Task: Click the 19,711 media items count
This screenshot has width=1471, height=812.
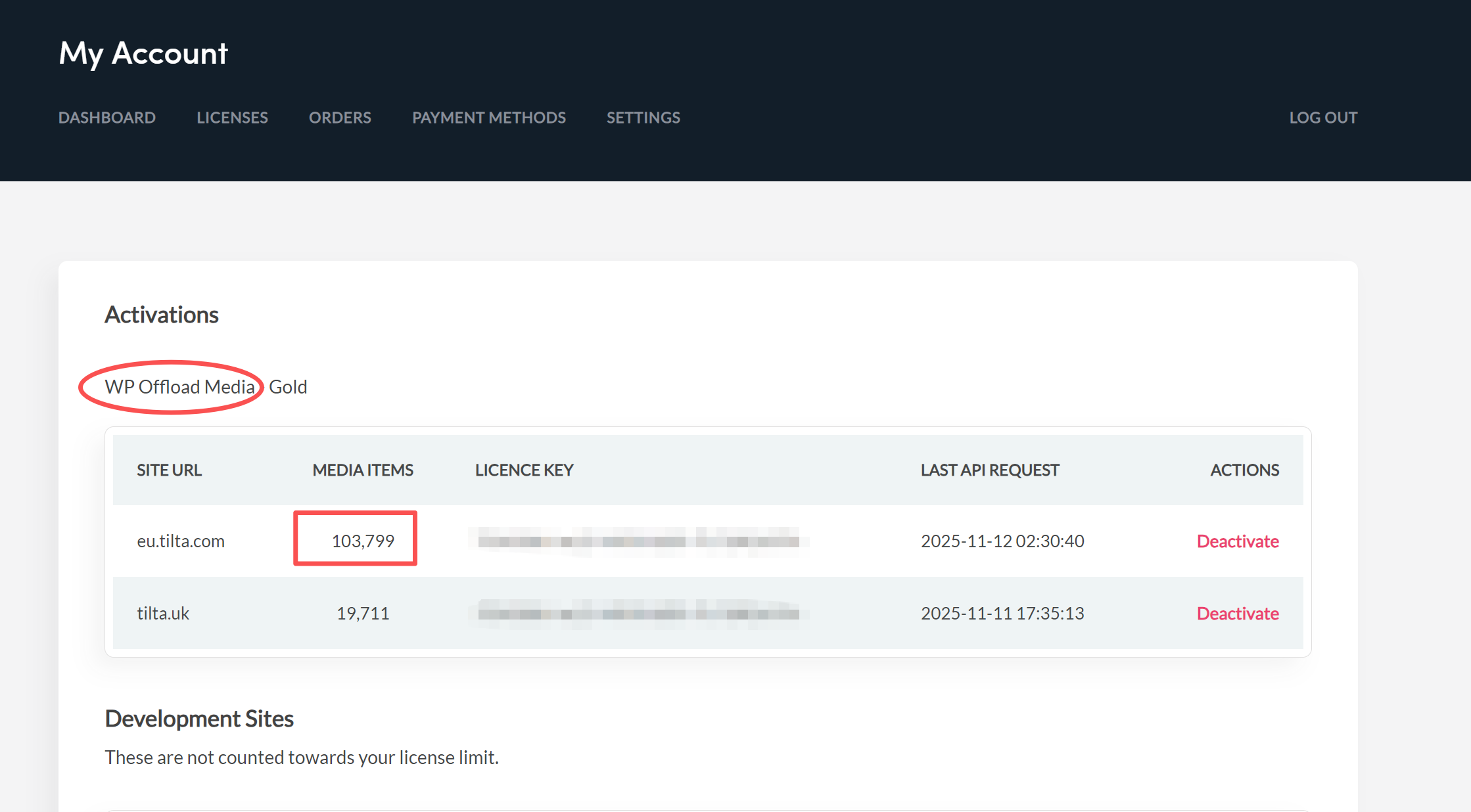Action: point(363,614)
